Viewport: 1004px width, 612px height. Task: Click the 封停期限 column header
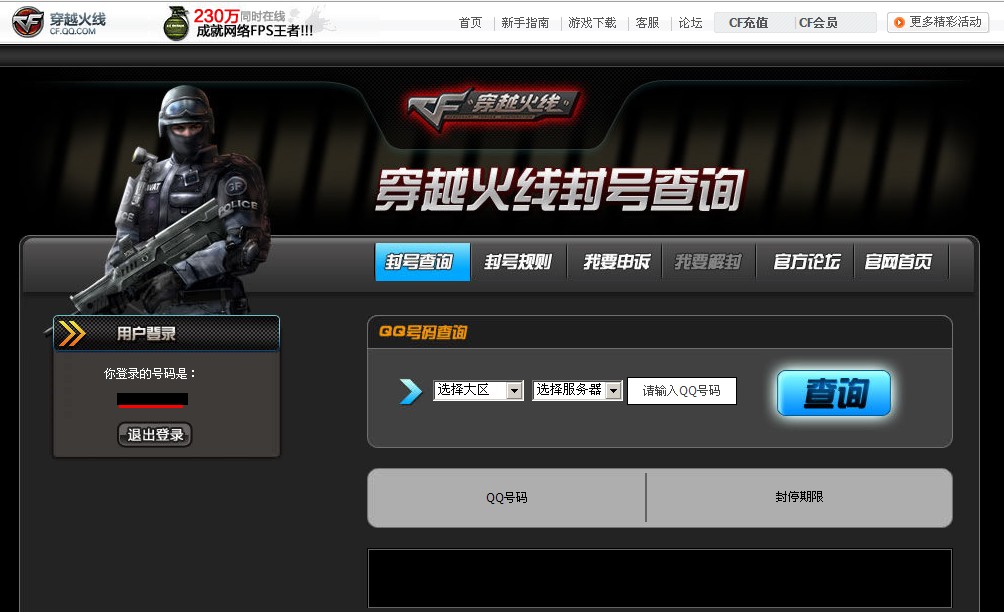(x=799, y=497)
